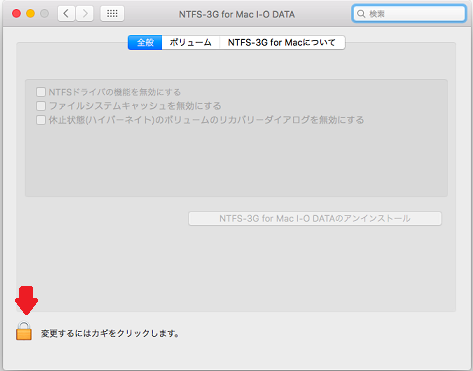Open the NTFS-3G for Macについて tab
Image resolution: width=473 pixels, height=371 pixels.
[x=282, y=43]
